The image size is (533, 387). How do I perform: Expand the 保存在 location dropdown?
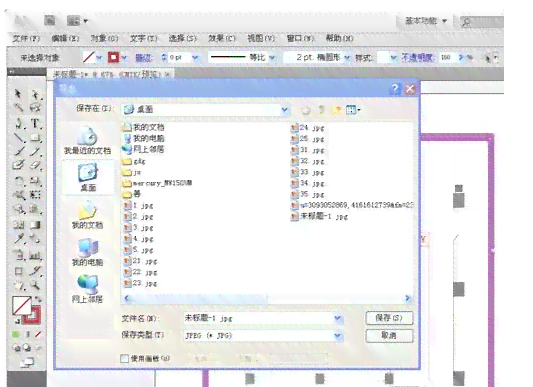coord(285,110)
